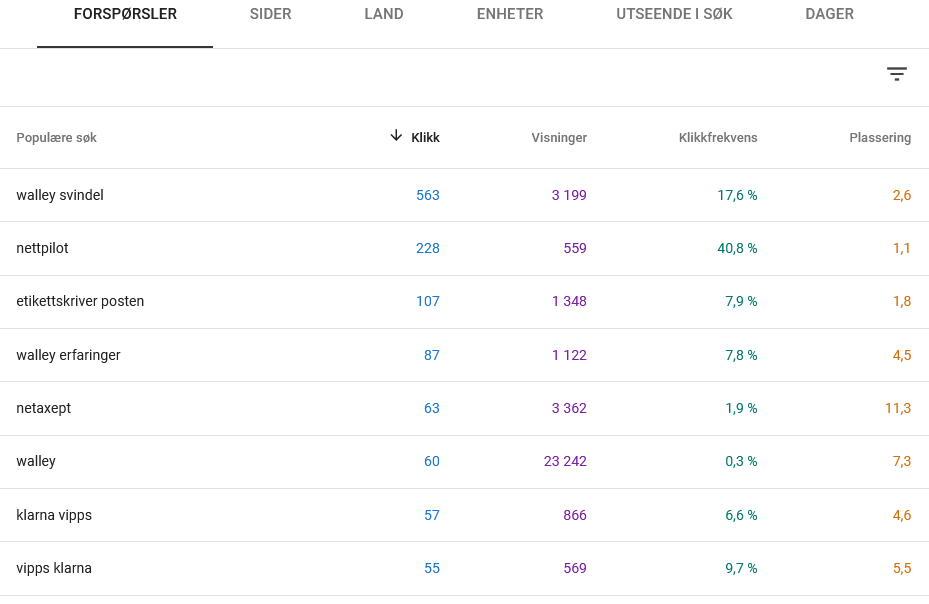
Task: Open the table filter icon
Action: (x=896, y=74)
